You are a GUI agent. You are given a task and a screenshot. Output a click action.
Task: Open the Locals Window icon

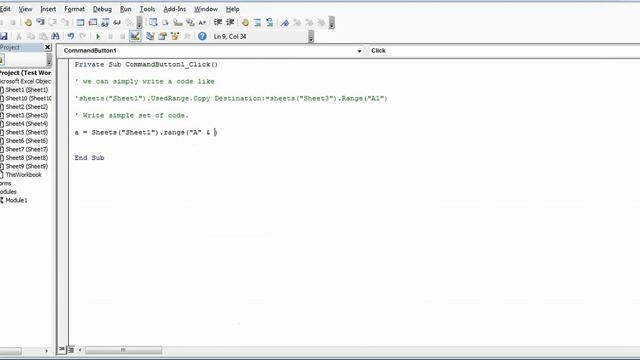click(x=80, y=22)
